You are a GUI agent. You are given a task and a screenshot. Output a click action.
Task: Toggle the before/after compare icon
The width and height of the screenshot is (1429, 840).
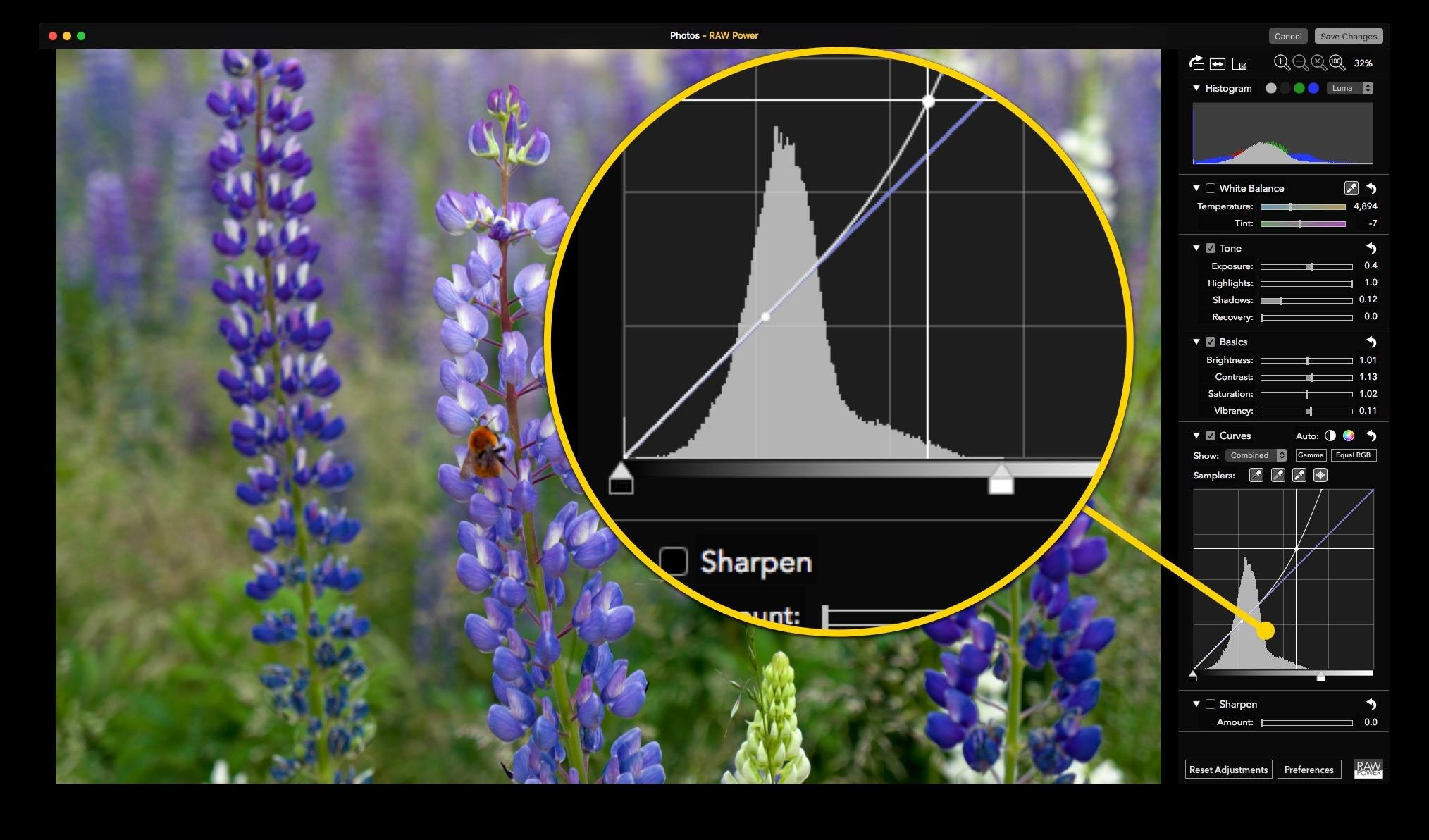point(1239,64)
